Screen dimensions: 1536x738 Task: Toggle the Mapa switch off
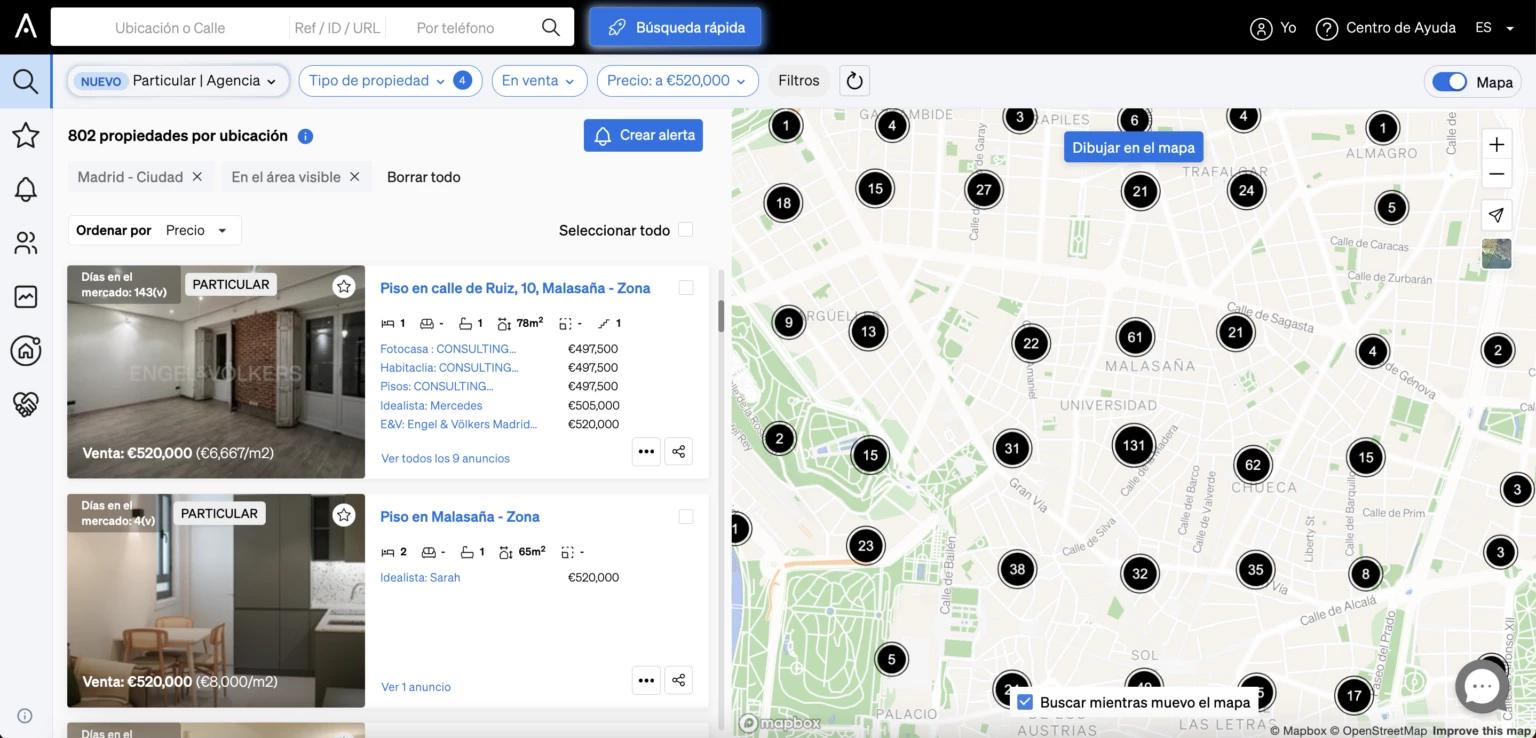coord(1449,82)
